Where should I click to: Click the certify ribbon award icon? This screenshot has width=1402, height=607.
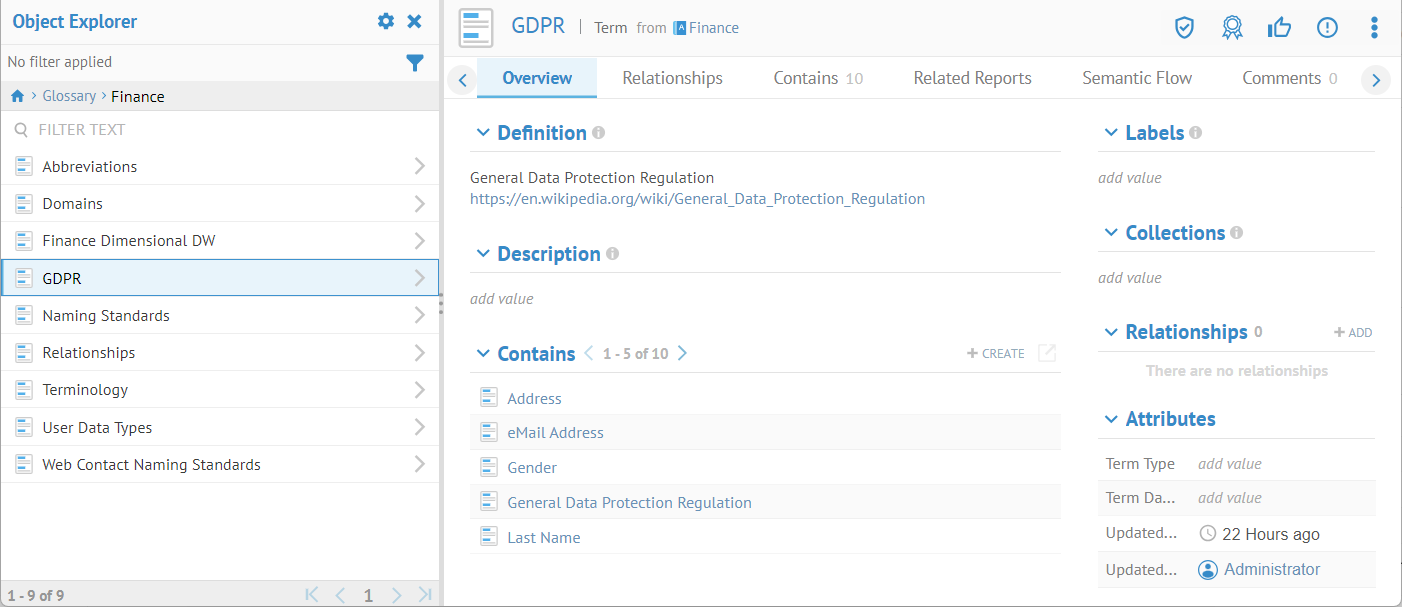pyautogui.click(x=1232, y=28)
